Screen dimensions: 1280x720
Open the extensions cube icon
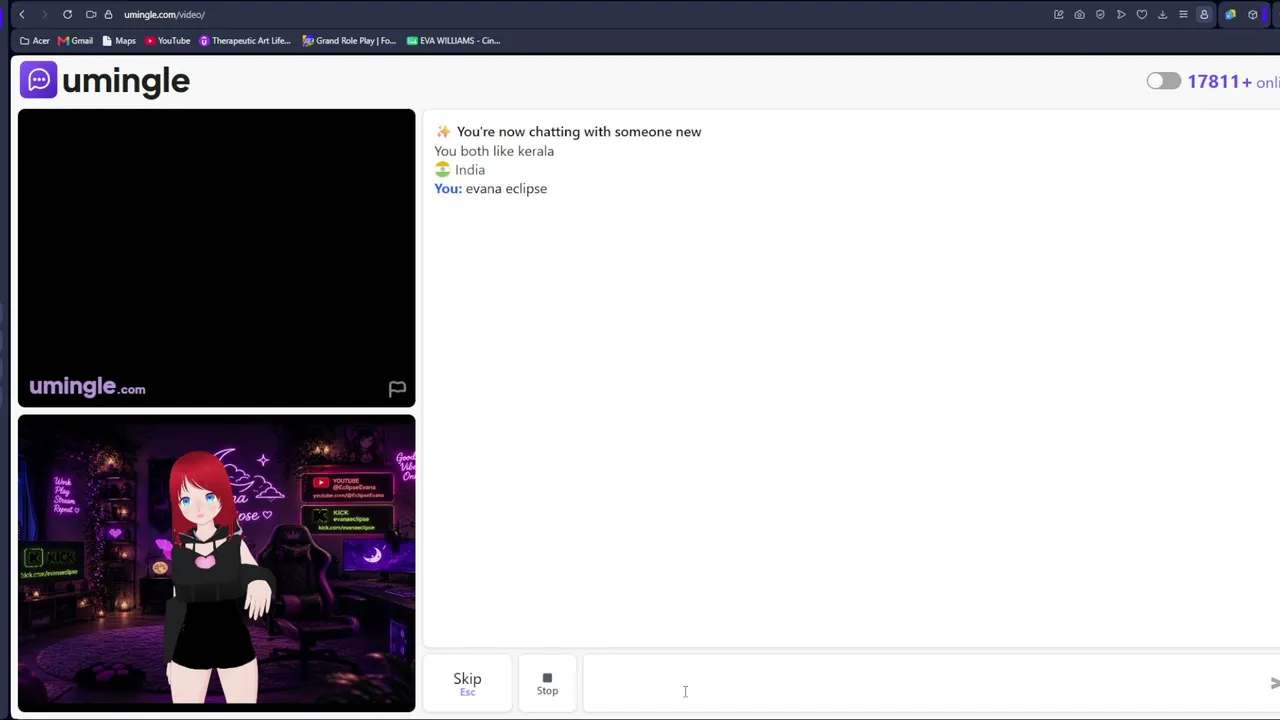(x=1253, y=14)
